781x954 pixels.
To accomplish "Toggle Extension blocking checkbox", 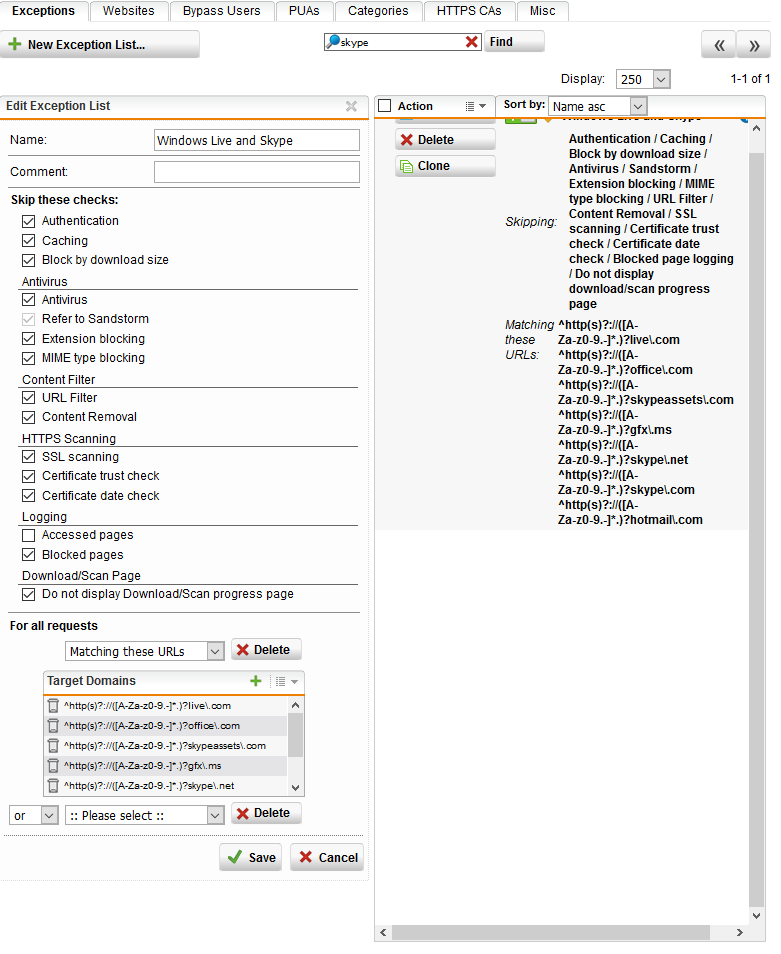I will [x=29, y=339].
